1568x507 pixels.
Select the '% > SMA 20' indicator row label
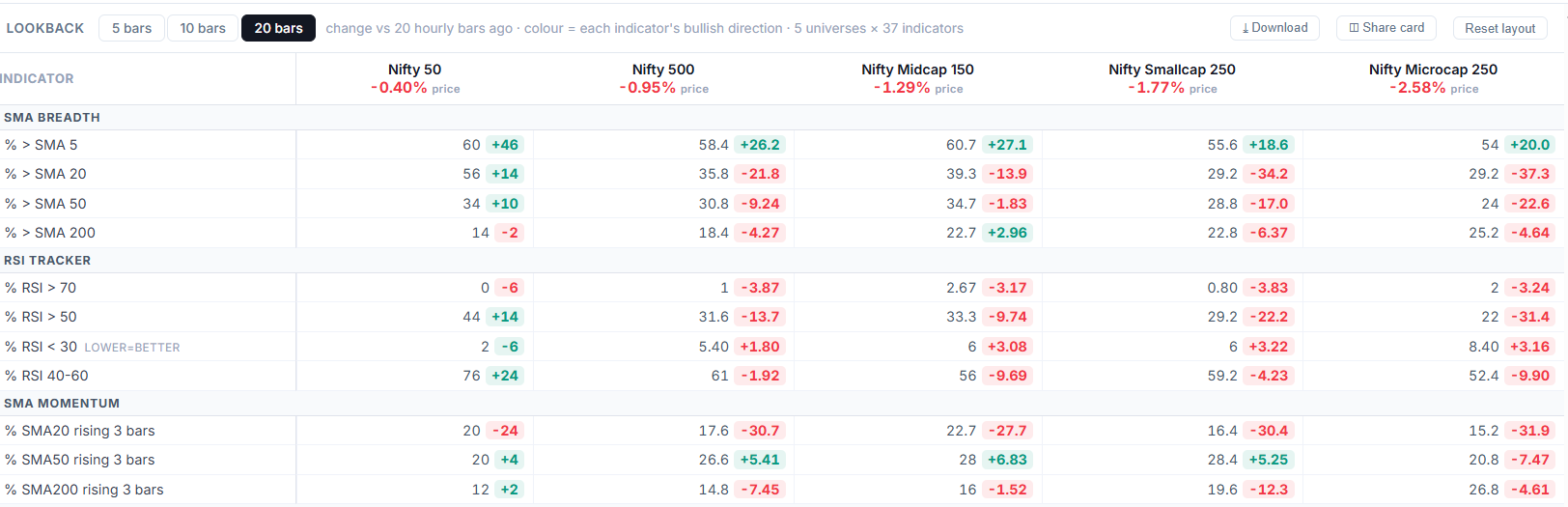[x=45, y=174]
